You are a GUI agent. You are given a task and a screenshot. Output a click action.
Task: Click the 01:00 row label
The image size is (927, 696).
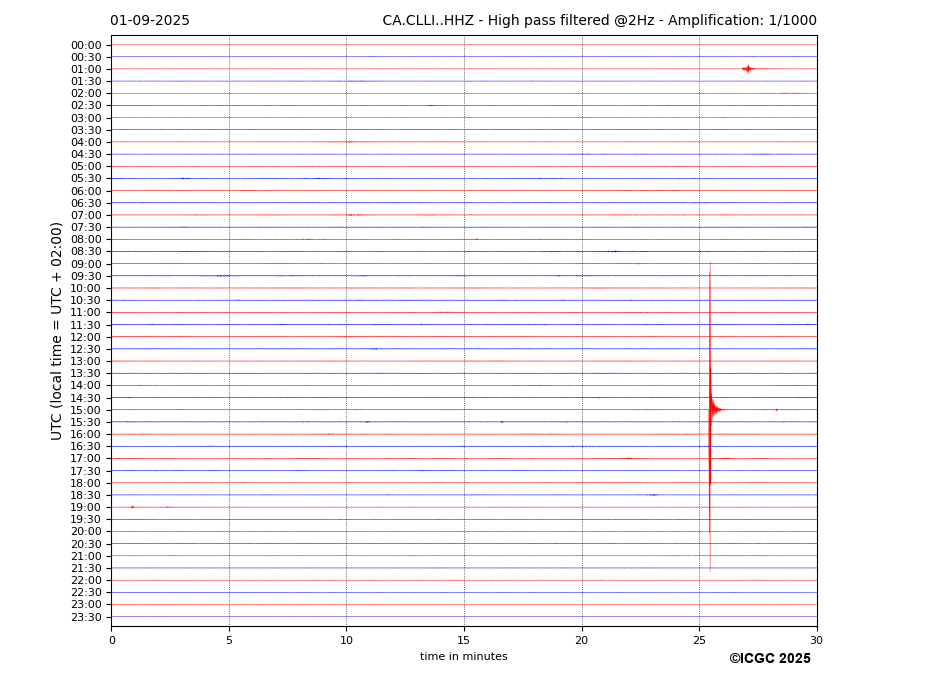click(x=86, y=70)
